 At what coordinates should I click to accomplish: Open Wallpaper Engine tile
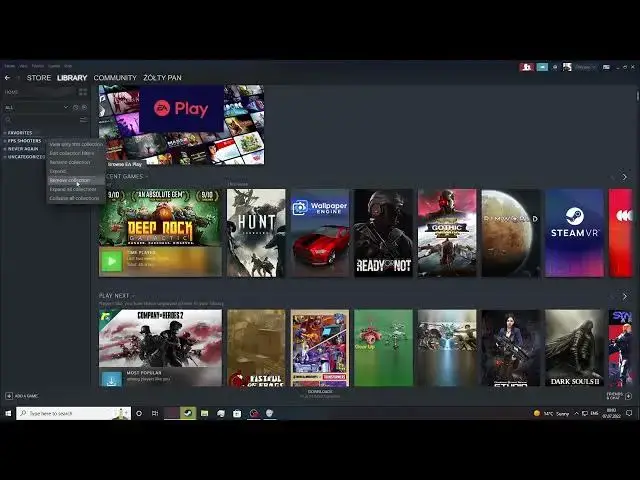tap(320, 233)
